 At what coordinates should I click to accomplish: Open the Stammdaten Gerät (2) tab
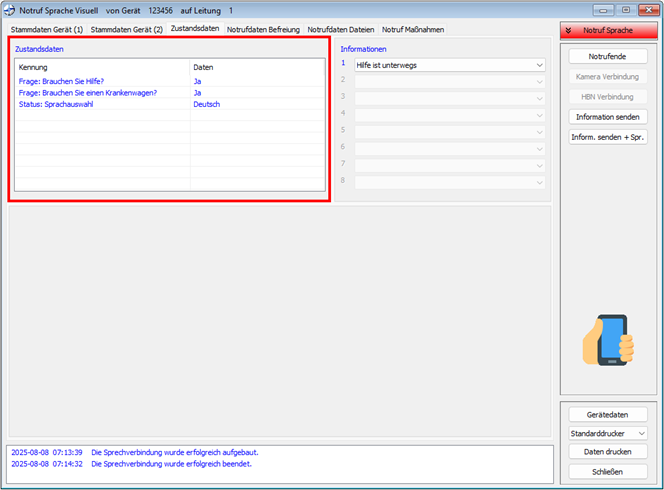click(x=126, y=29)
